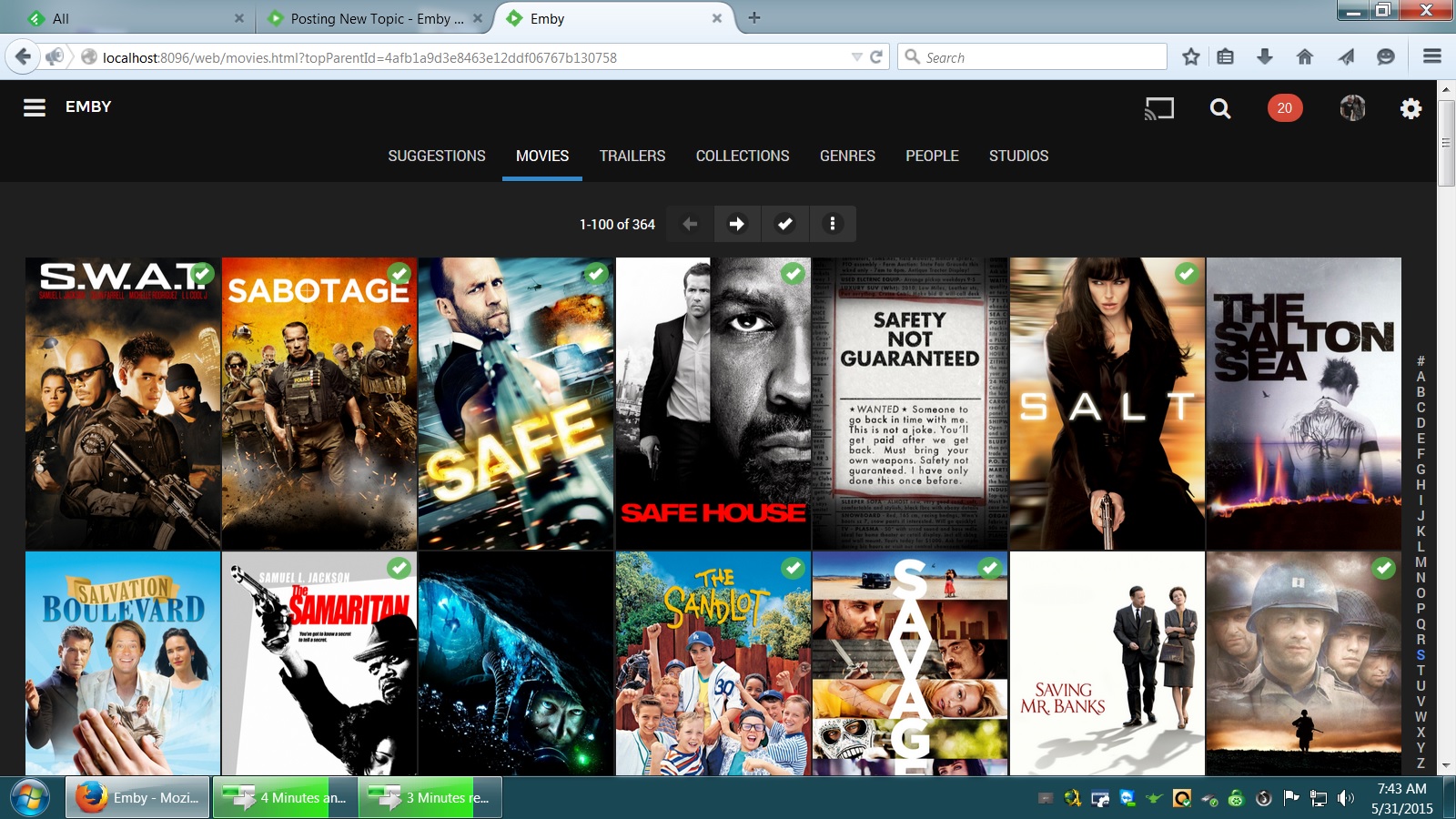Jump to letter Z in the alphabet picker
This screenshot has height=819, width=1456.
coord(1421,763)
